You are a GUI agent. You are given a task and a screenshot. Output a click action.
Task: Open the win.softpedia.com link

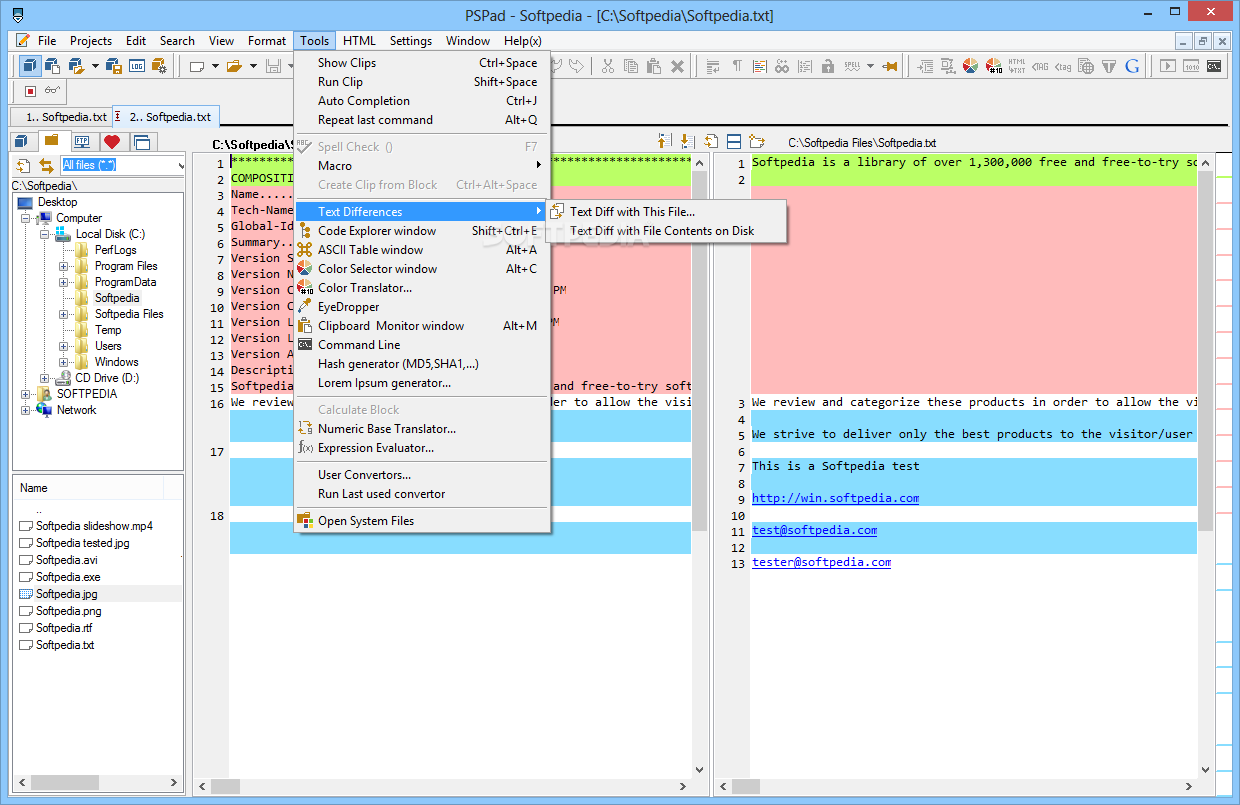[x=835, y=498]
